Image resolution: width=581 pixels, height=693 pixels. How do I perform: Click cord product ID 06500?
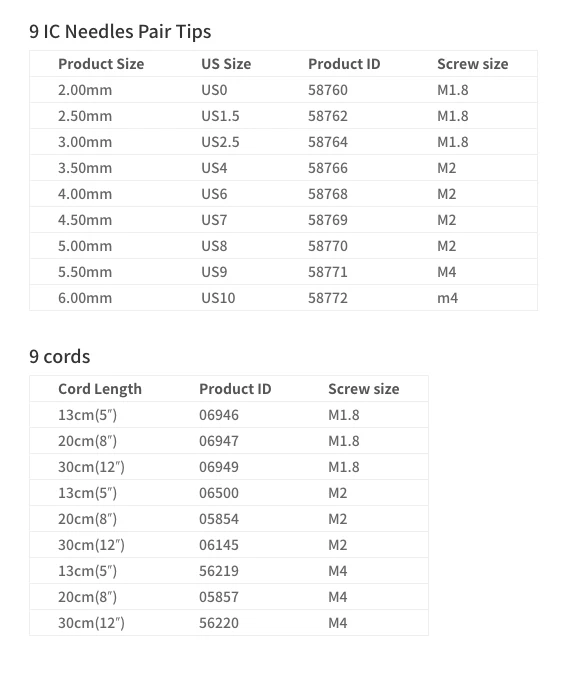point(219,493)
